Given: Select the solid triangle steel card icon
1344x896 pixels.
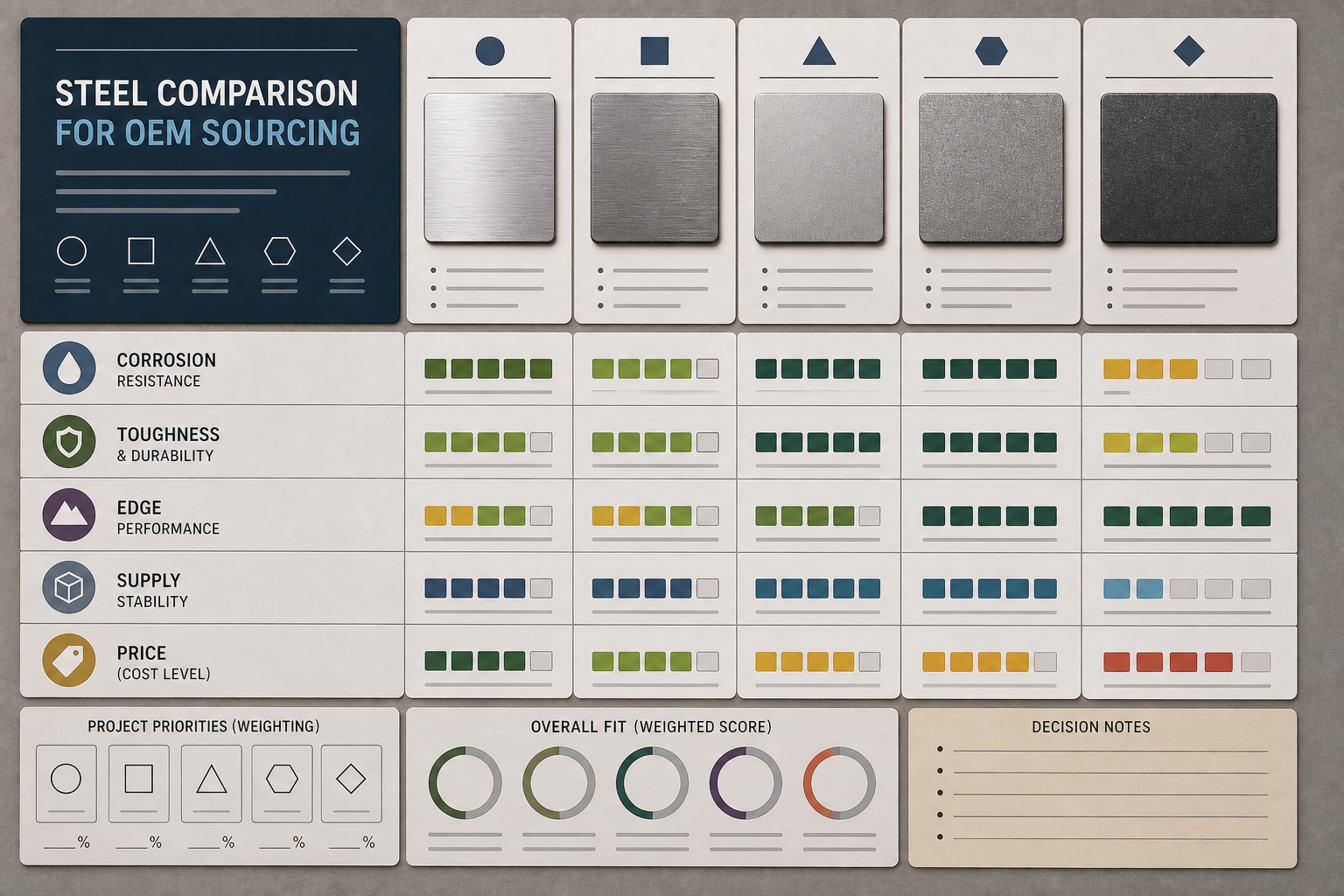Looking at the screenshot, I should click(819, 52).
